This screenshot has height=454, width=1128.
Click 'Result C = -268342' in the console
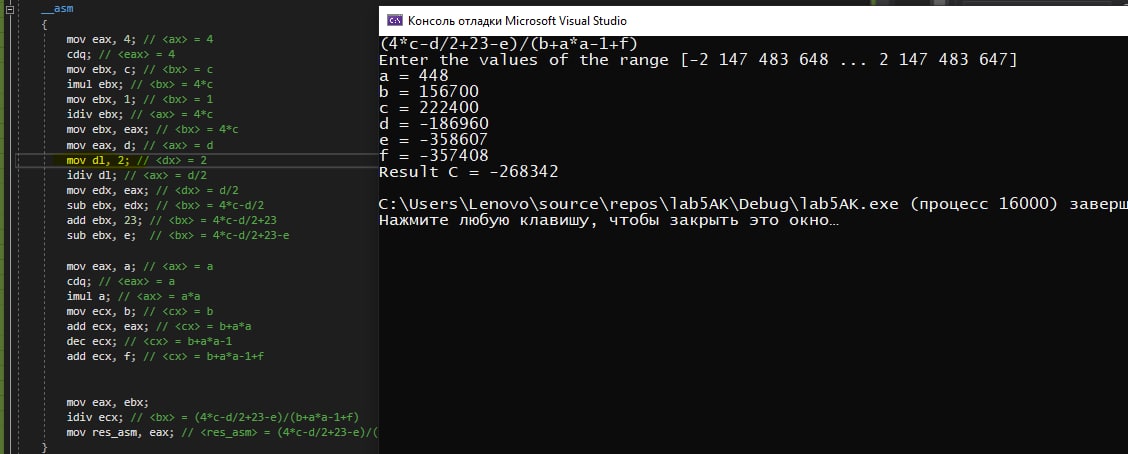click(x=469, y=171)
